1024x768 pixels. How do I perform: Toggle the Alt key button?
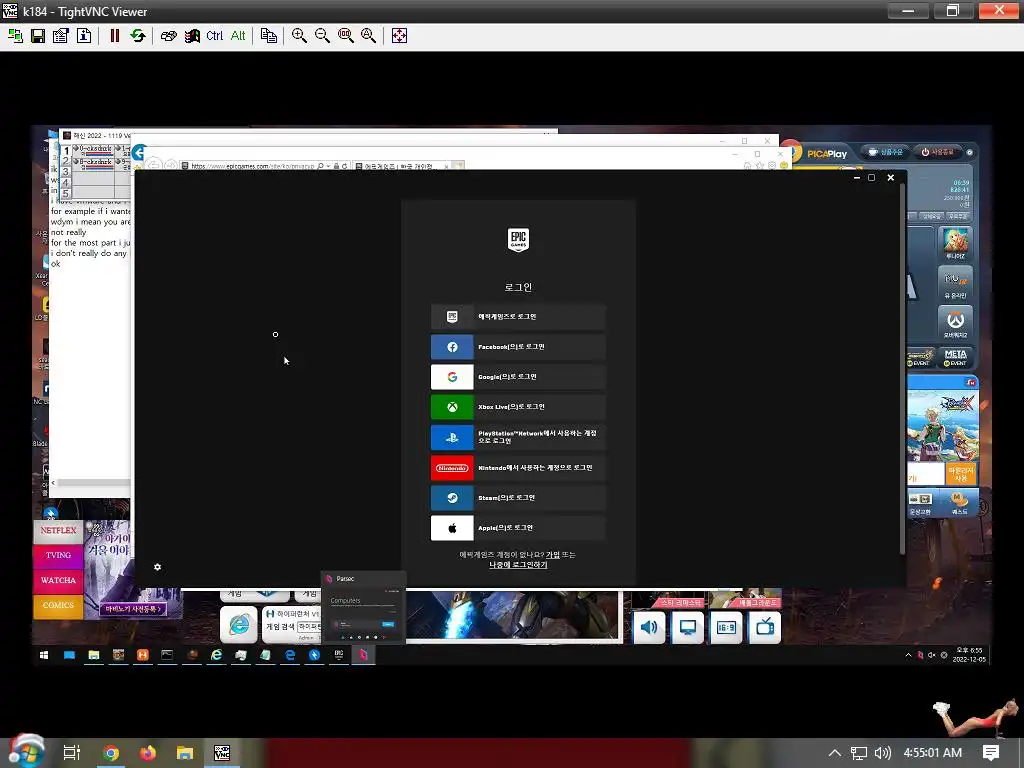[x=238, y=36]
